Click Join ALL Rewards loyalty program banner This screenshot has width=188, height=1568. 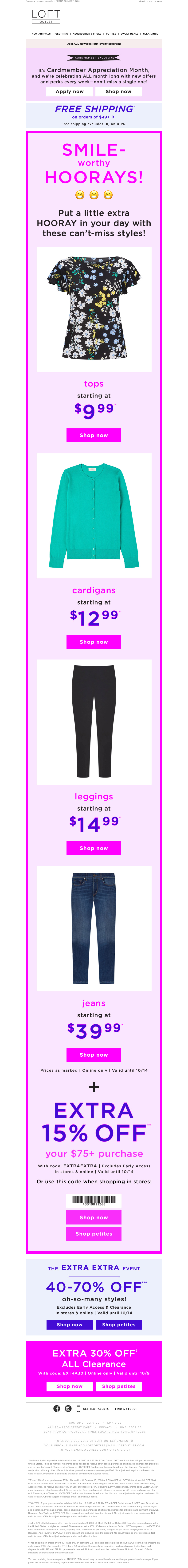point(94,44)
